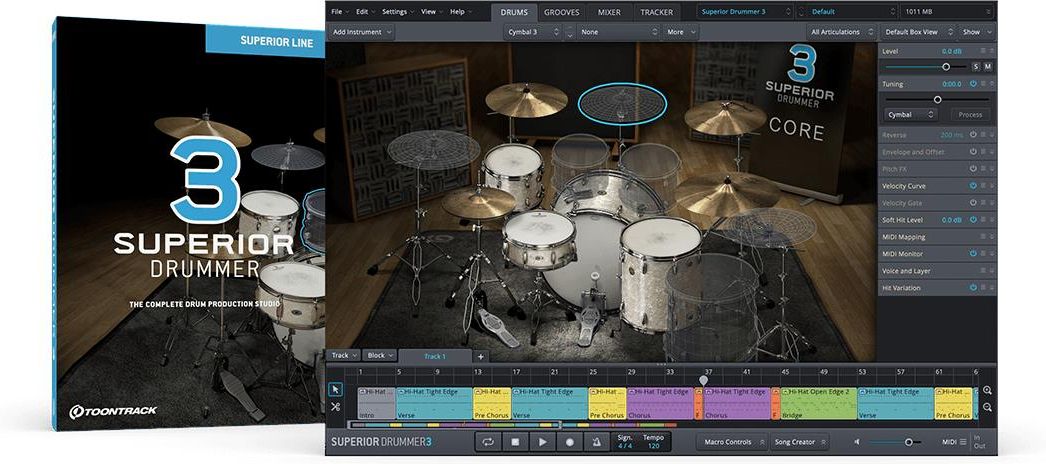The width and height of the screenshot is (1046, 464).
Task: Switch to the GROOVES tab
Action: 562,12
